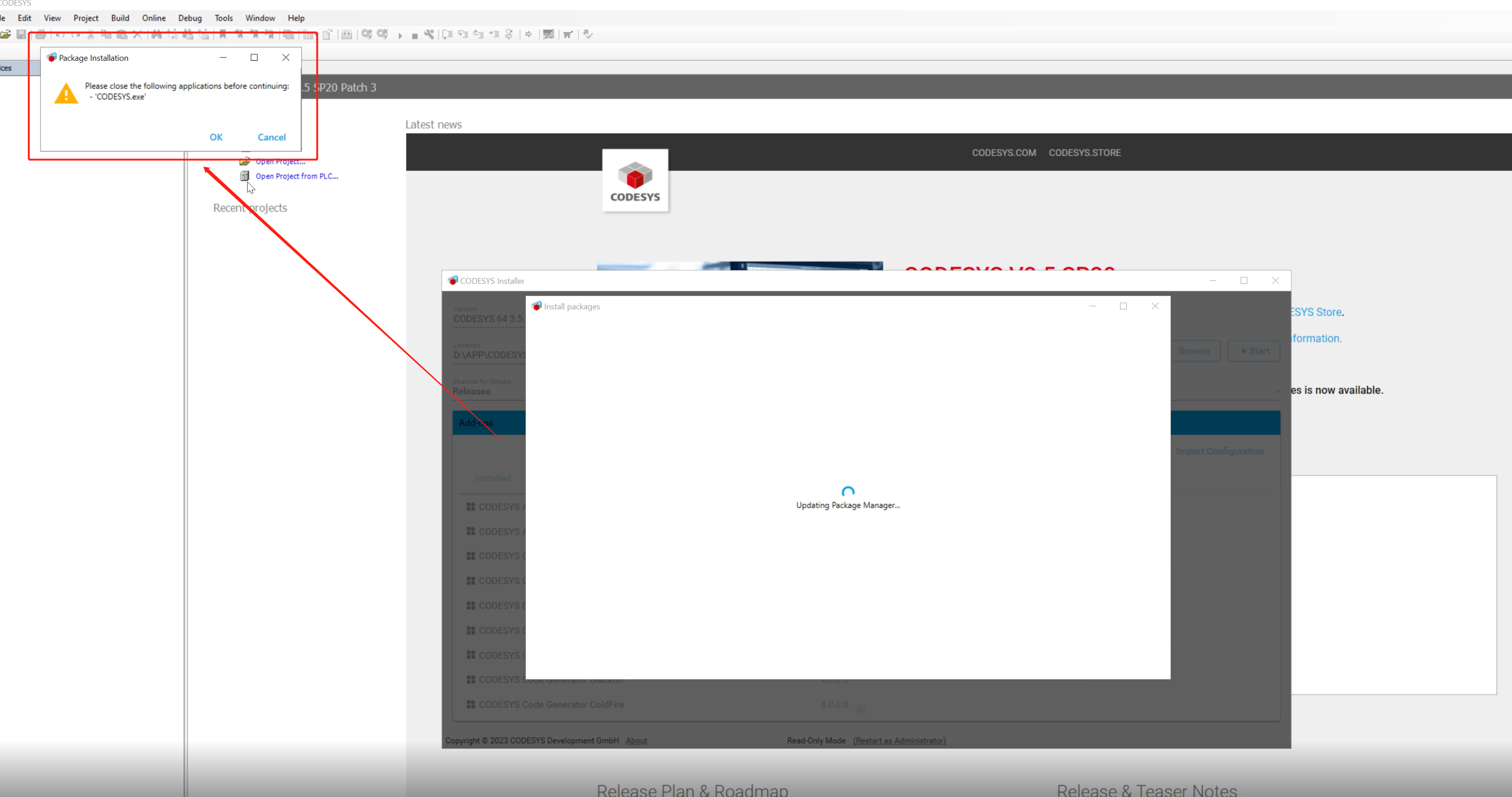Click the 4.0.0.0 version of ColdFire

[834, 704]
